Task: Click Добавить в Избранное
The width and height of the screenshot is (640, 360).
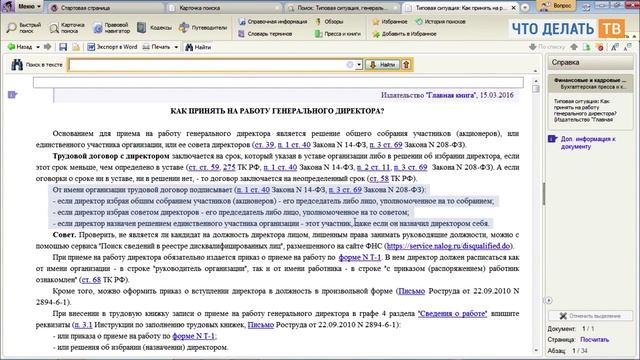Action: [x=404, y=34]
